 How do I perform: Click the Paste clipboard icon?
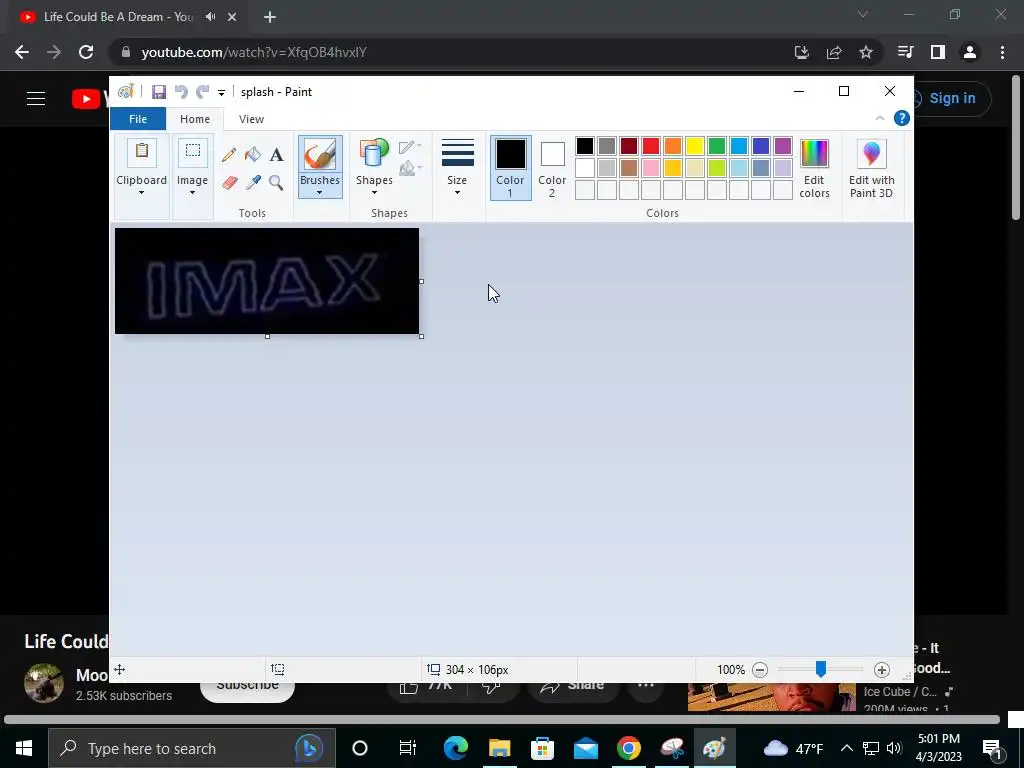tap(141, 153)
